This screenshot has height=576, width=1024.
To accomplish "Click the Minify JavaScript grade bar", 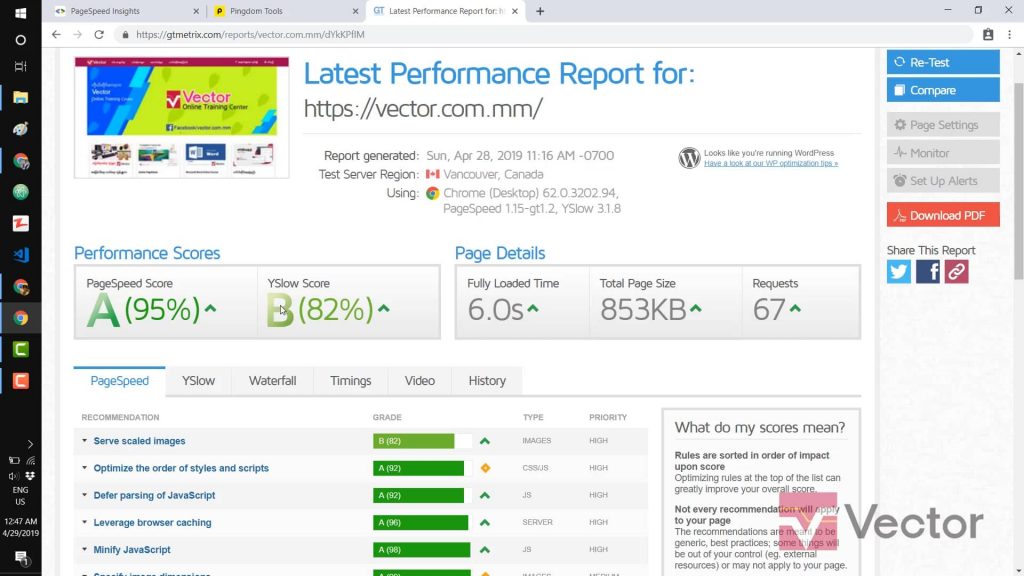I will 419,549.
